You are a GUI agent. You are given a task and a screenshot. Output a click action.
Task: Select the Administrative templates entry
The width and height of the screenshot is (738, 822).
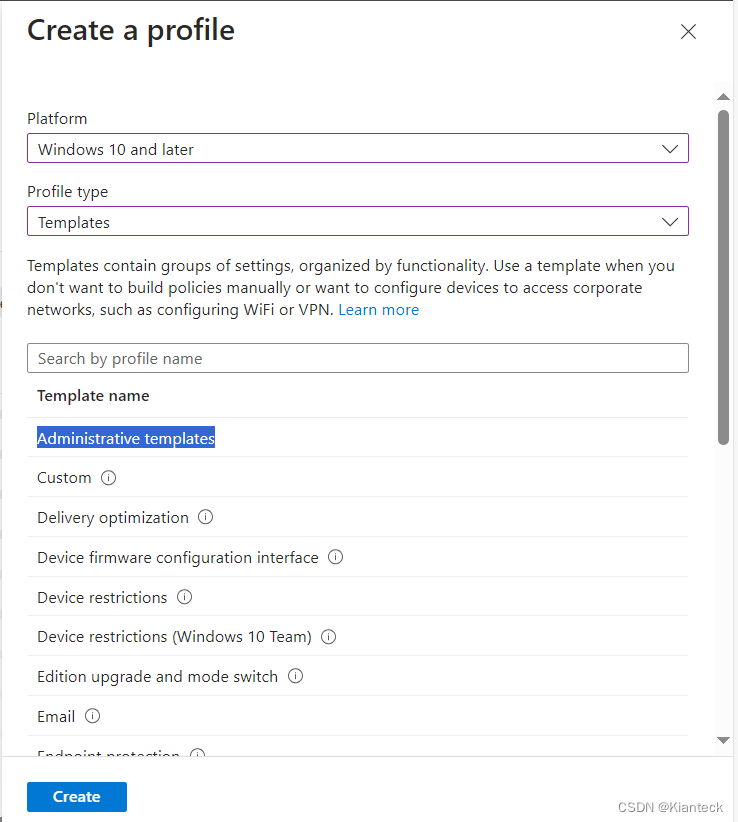(x=125, y=437)
